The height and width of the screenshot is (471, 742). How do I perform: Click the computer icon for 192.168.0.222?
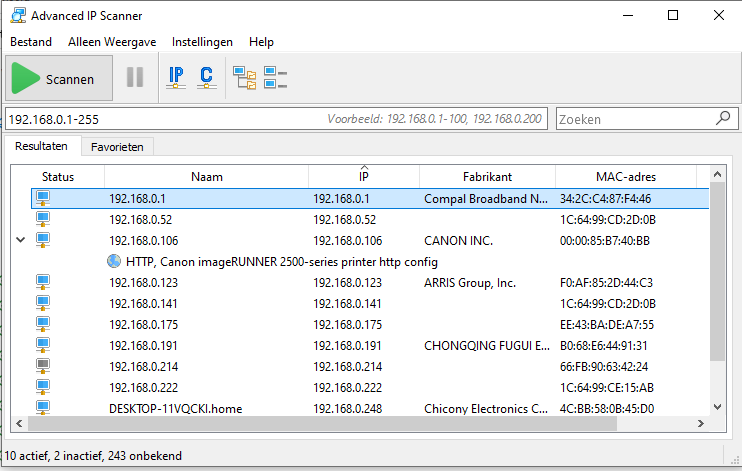pyautogui.click(x=43, y=387)
